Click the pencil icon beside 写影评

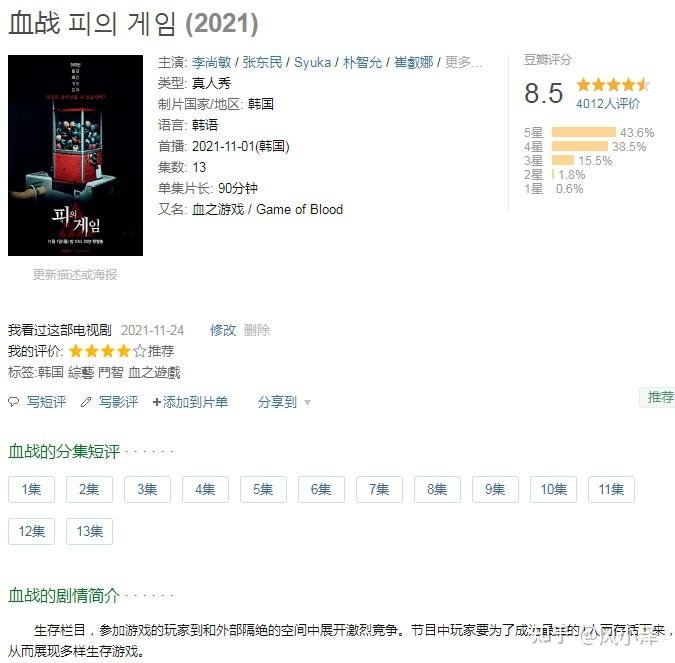[x=86, y=402]
